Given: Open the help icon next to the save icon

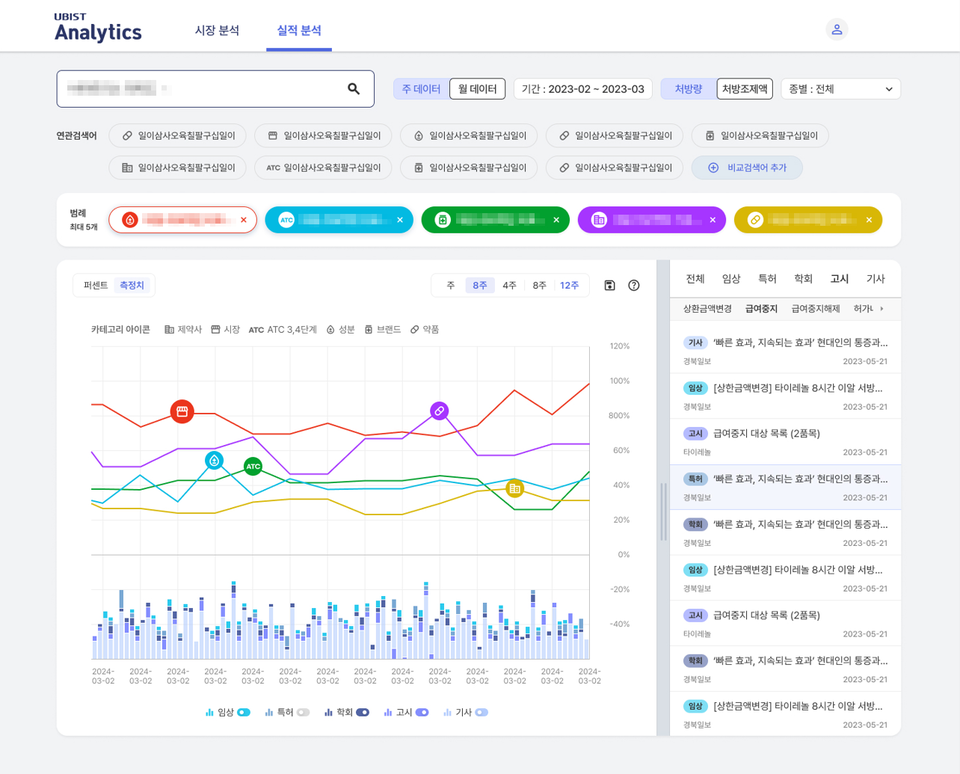Looking at the screenshot, I should click(633, 285).
